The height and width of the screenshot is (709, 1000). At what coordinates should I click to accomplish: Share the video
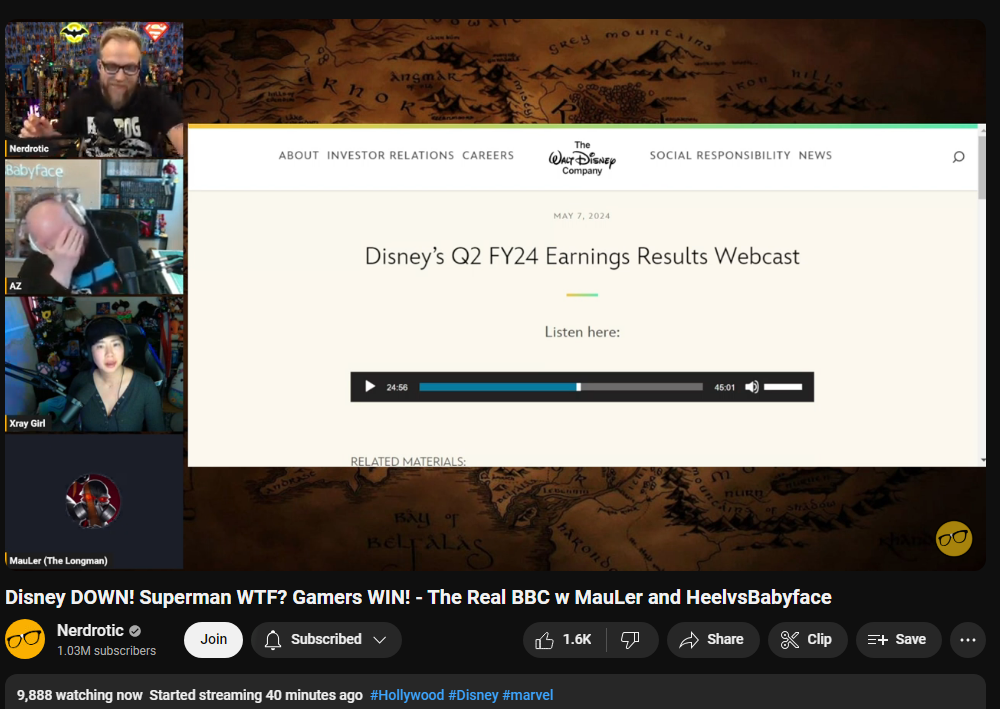coord(712,640)
